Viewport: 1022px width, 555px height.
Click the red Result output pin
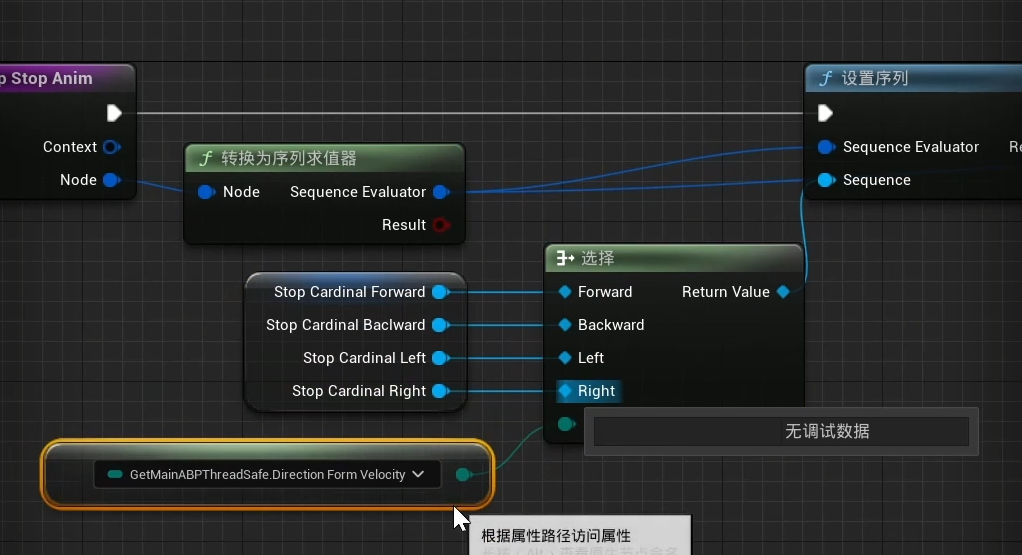(x=441, y=225)
